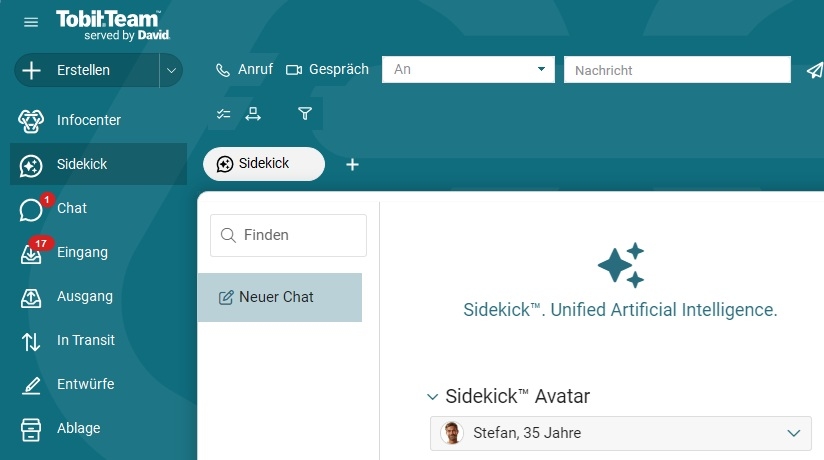The image size is (824, 460).
Task: Collapse the Sidekick Avatar section
Action: click(x=432, y=396)
